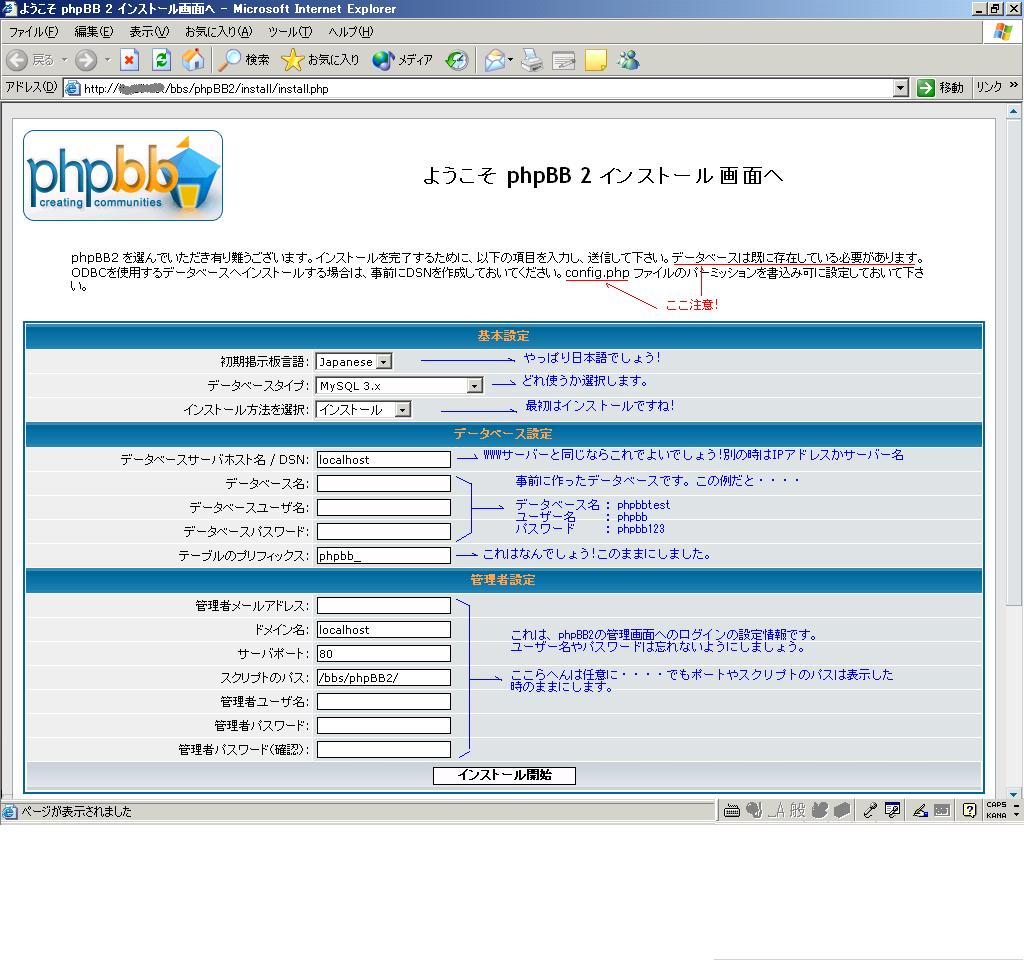Click the リンク toolbar label
Screen dimensions: 1024x970
989,88
